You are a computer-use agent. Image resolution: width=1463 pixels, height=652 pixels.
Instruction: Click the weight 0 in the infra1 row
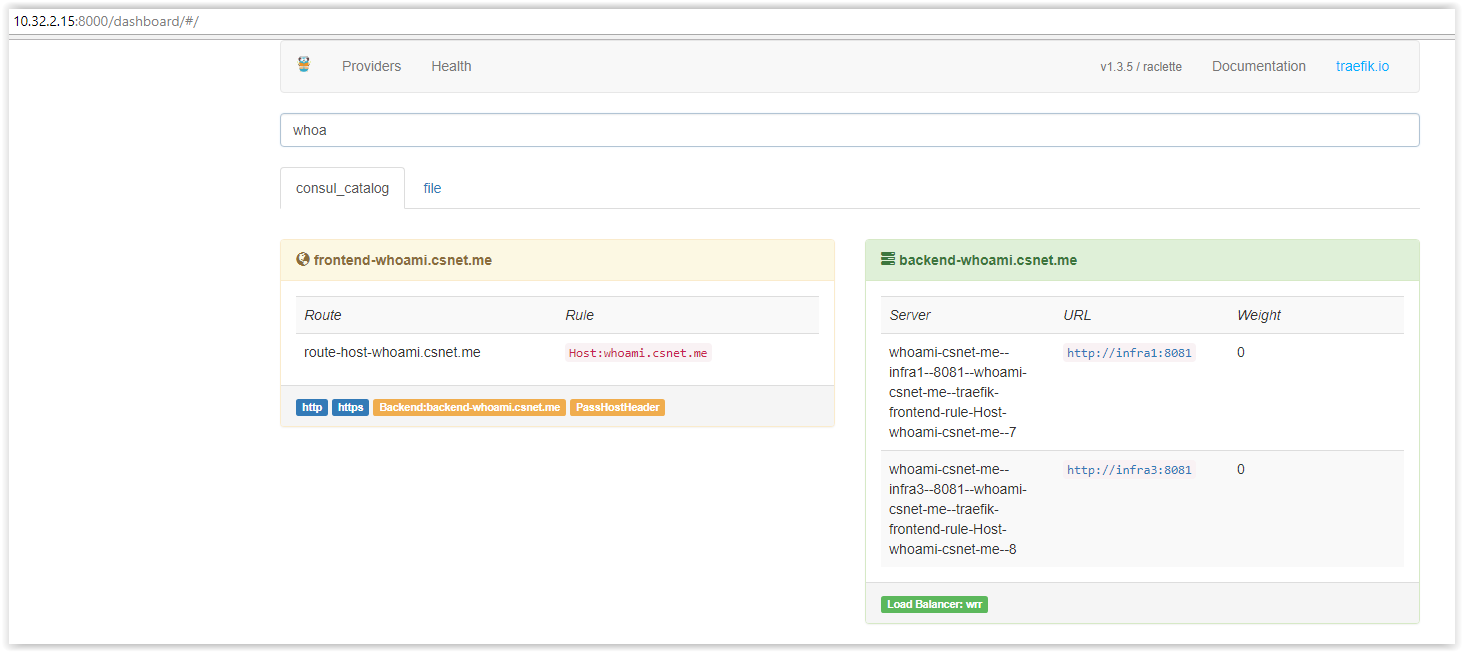[x=1241, y=352]
